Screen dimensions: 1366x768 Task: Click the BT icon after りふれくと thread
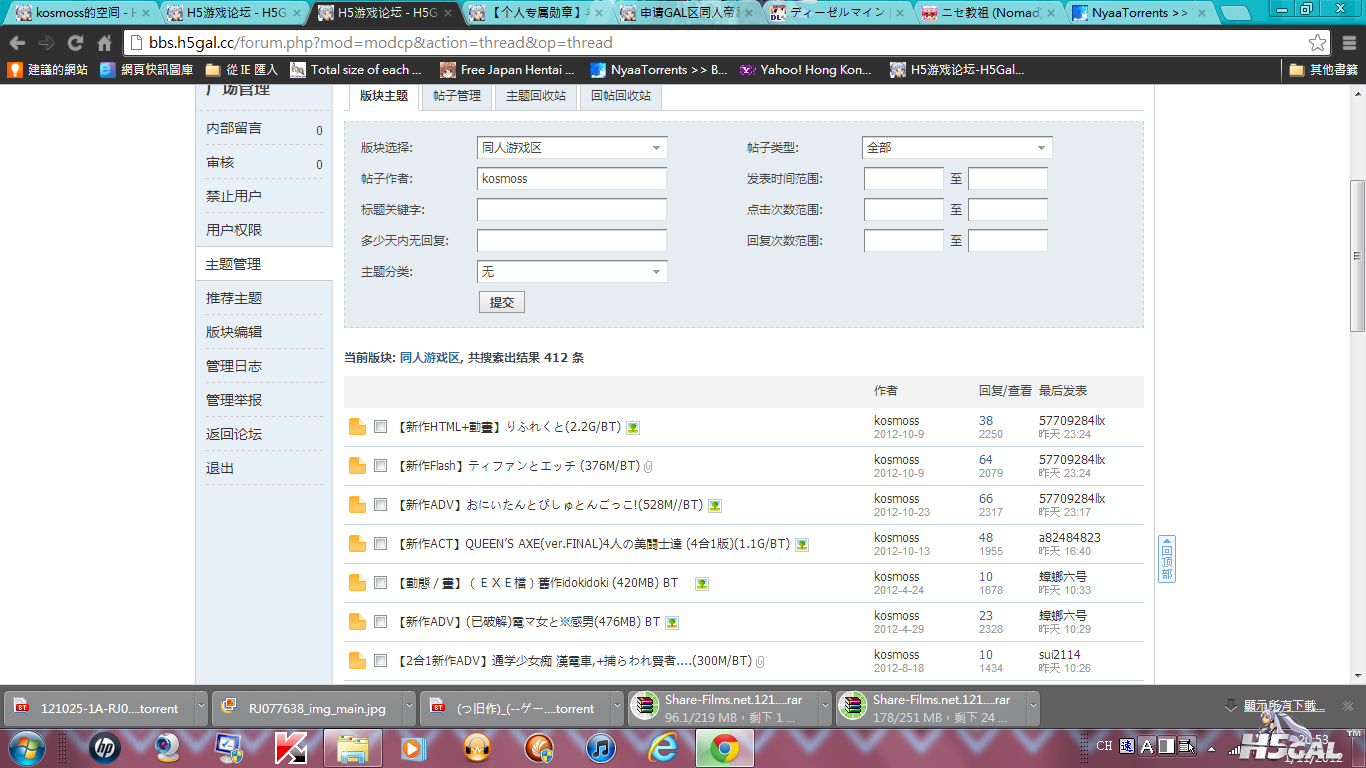tap(633, 427)
